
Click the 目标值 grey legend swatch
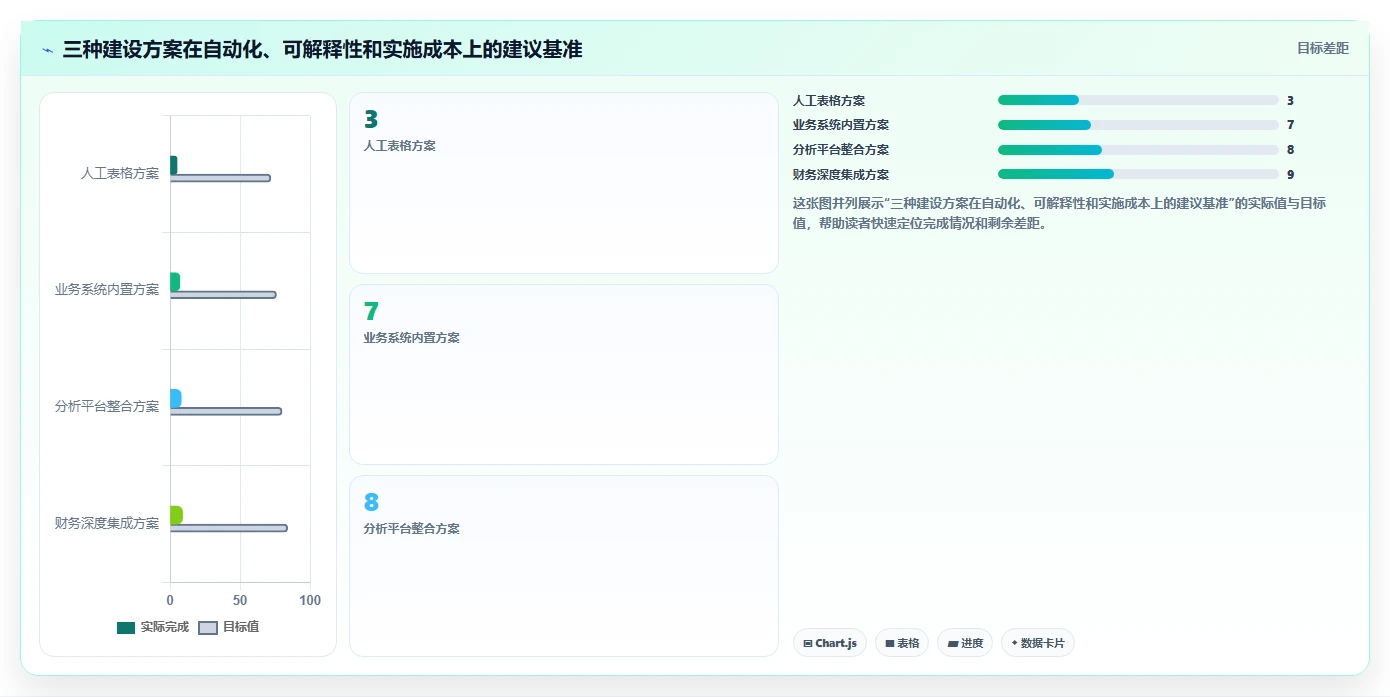208,628
